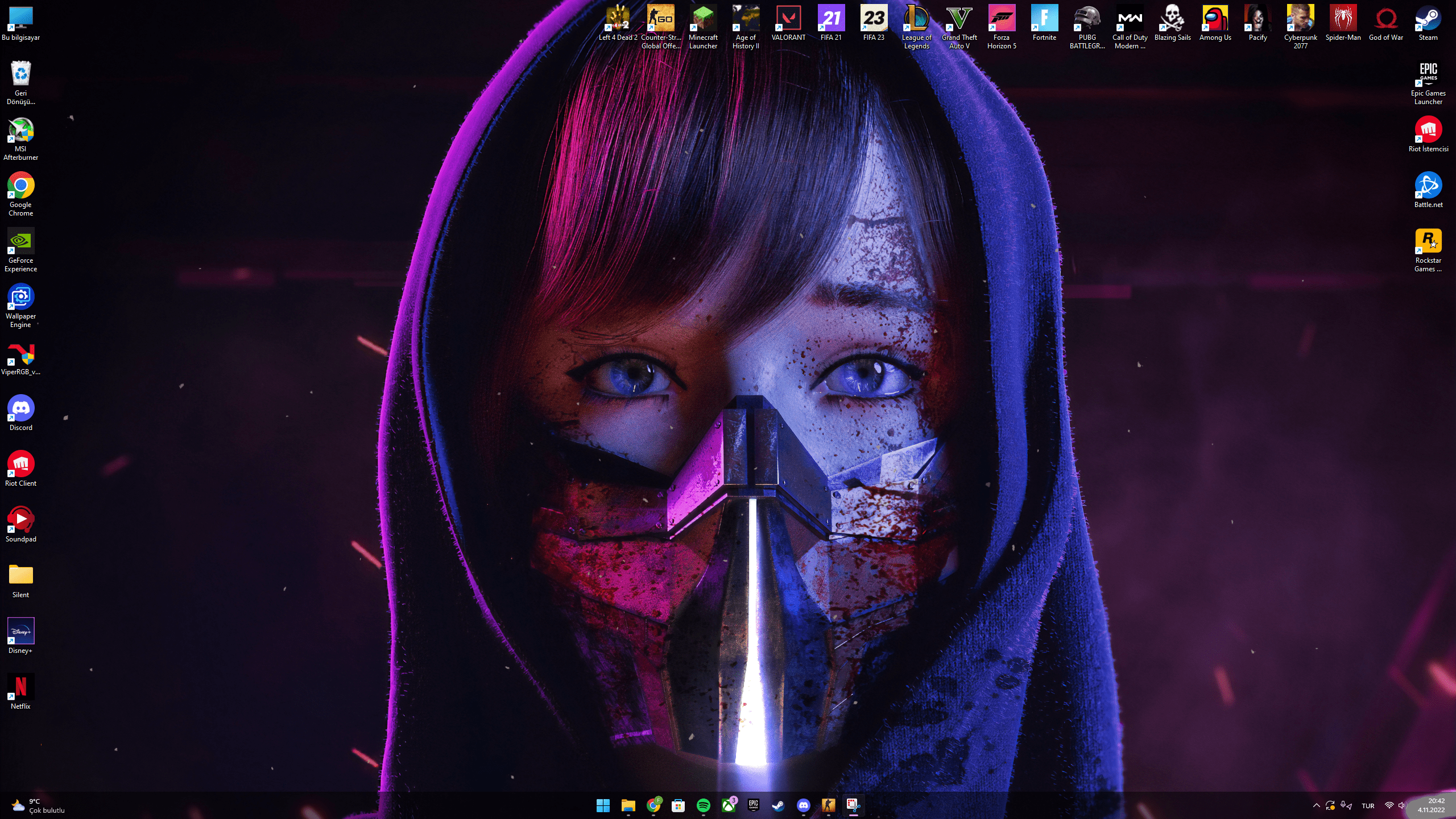The image size is (1456, 819).
Task: Open Chrome from the taskbar
Action: [x=653, y=805]
